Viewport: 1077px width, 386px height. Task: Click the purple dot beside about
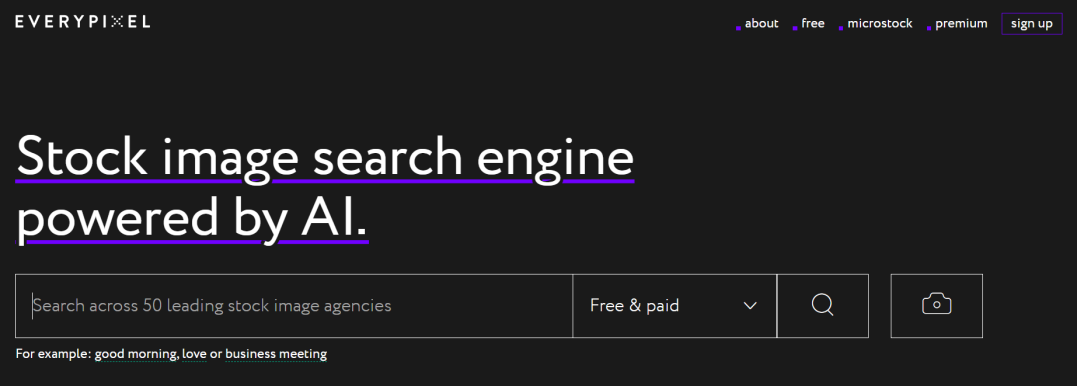click(x=738, y=28)
